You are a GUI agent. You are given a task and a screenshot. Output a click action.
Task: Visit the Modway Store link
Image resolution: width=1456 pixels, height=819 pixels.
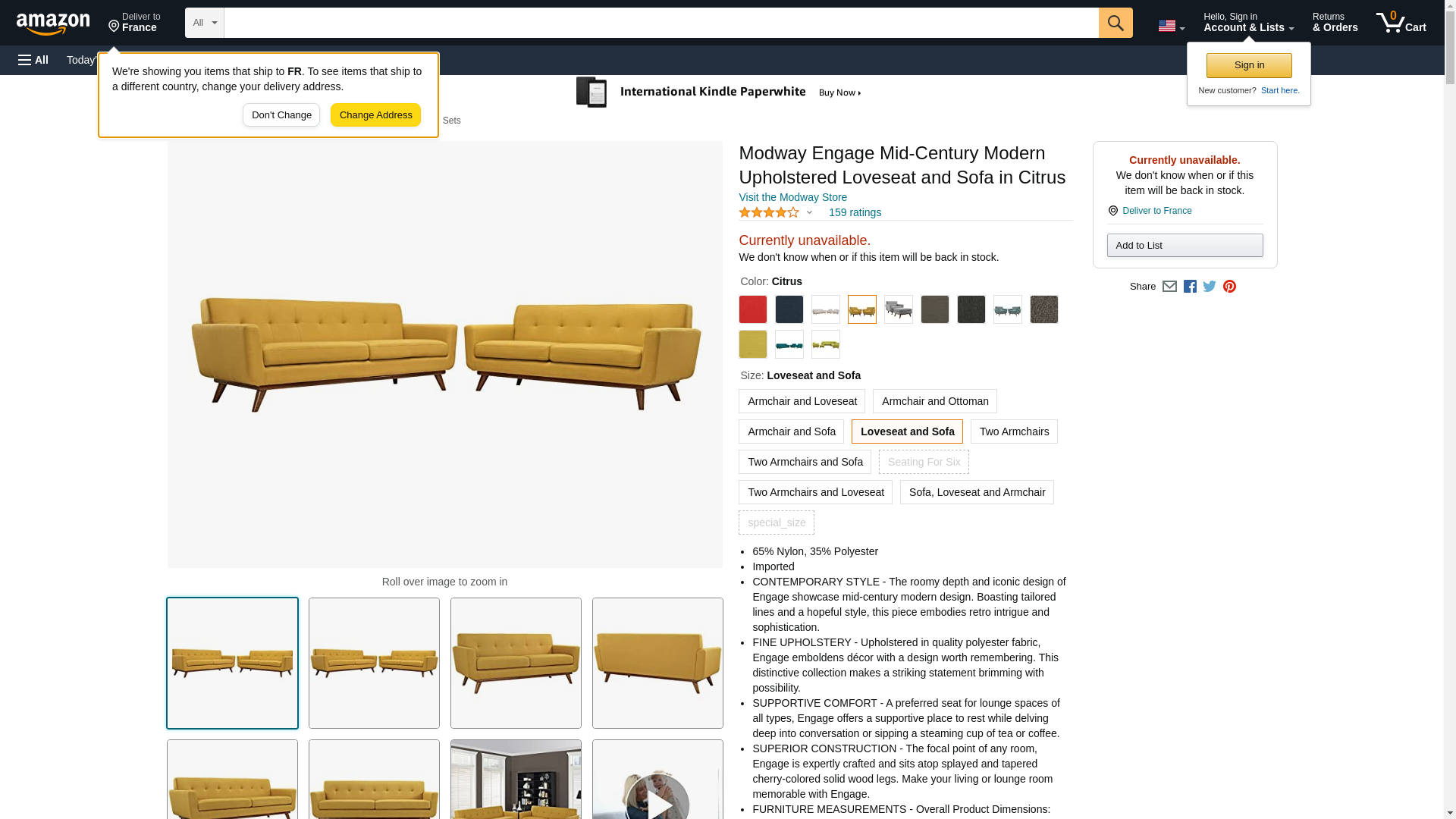[792, 197]
